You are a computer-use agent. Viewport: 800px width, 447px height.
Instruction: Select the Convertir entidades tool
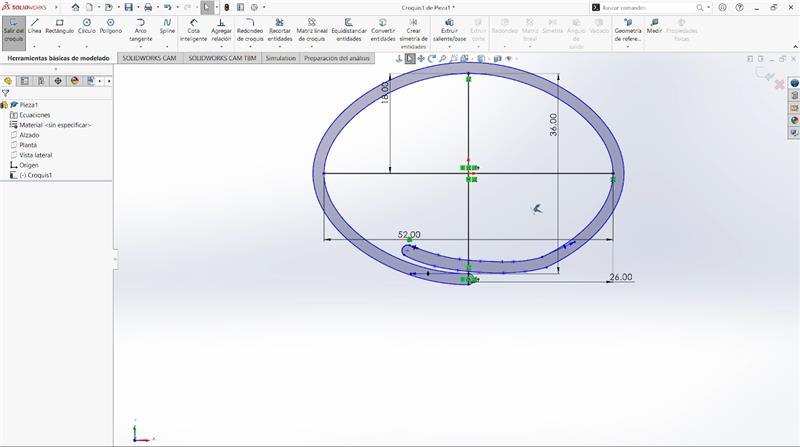[x=383, y=30]
